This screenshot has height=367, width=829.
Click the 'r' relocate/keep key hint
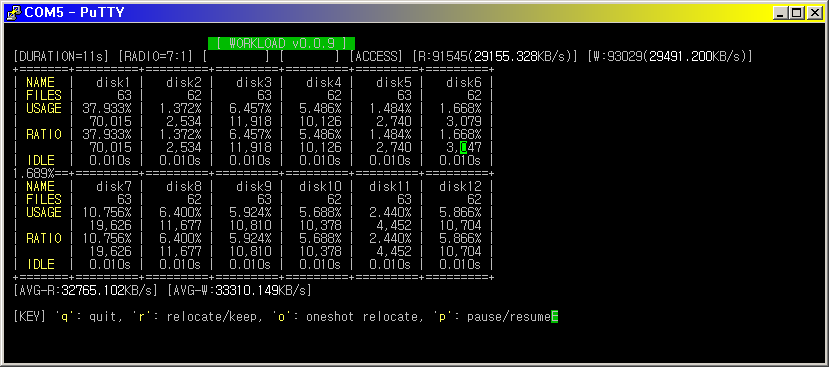(197, 317)
